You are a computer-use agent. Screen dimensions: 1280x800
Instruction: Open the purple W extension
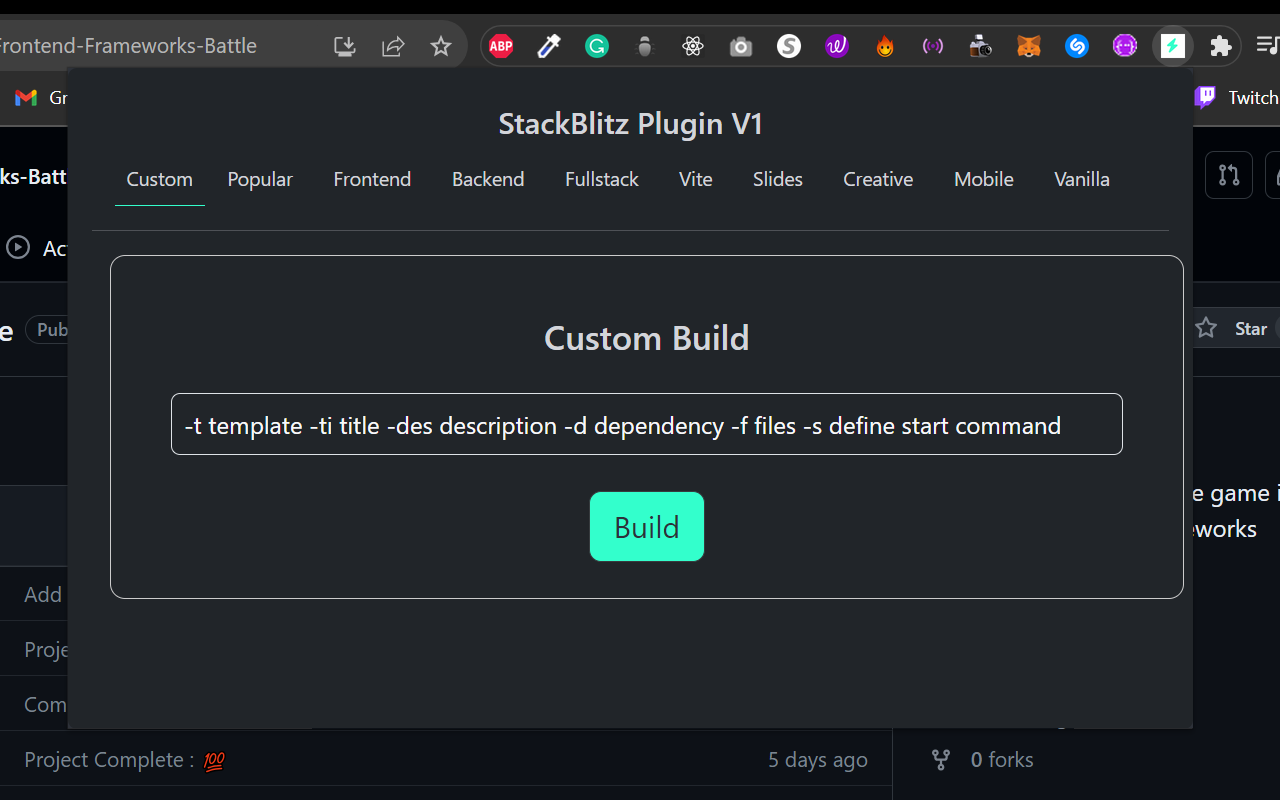point(837,46)
